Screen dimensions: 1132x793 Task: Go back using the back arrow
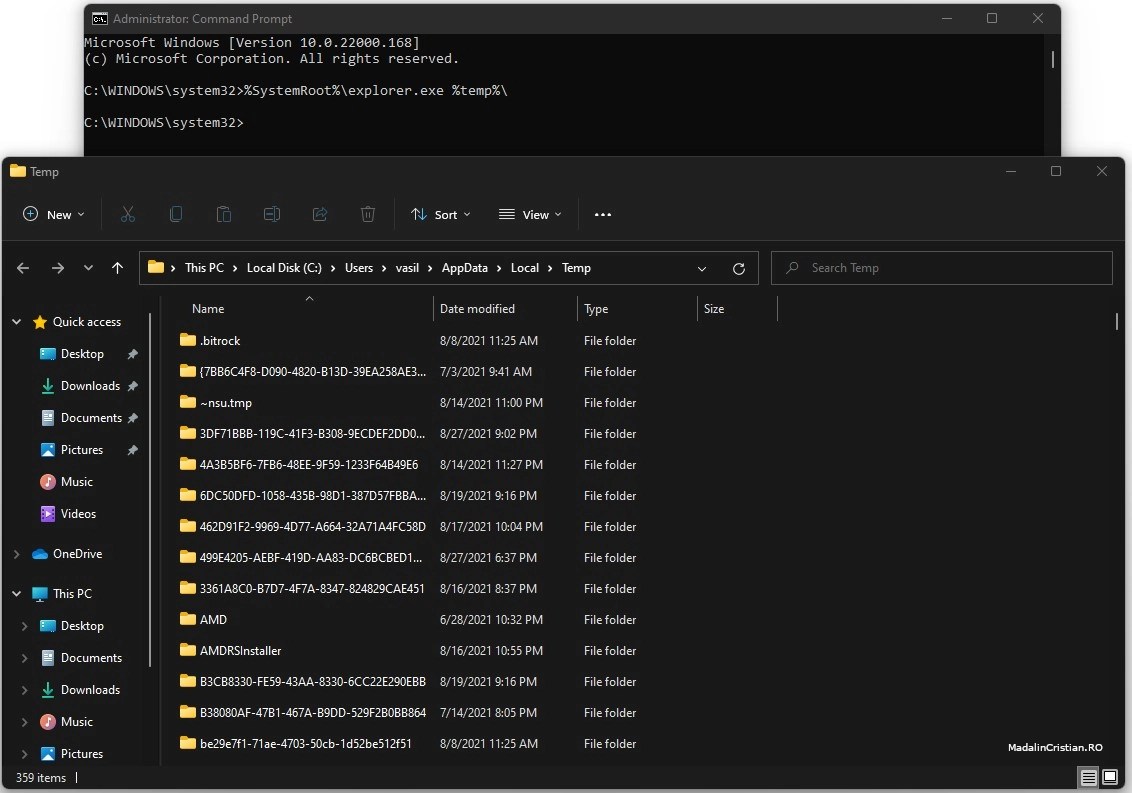pos(22,268)
